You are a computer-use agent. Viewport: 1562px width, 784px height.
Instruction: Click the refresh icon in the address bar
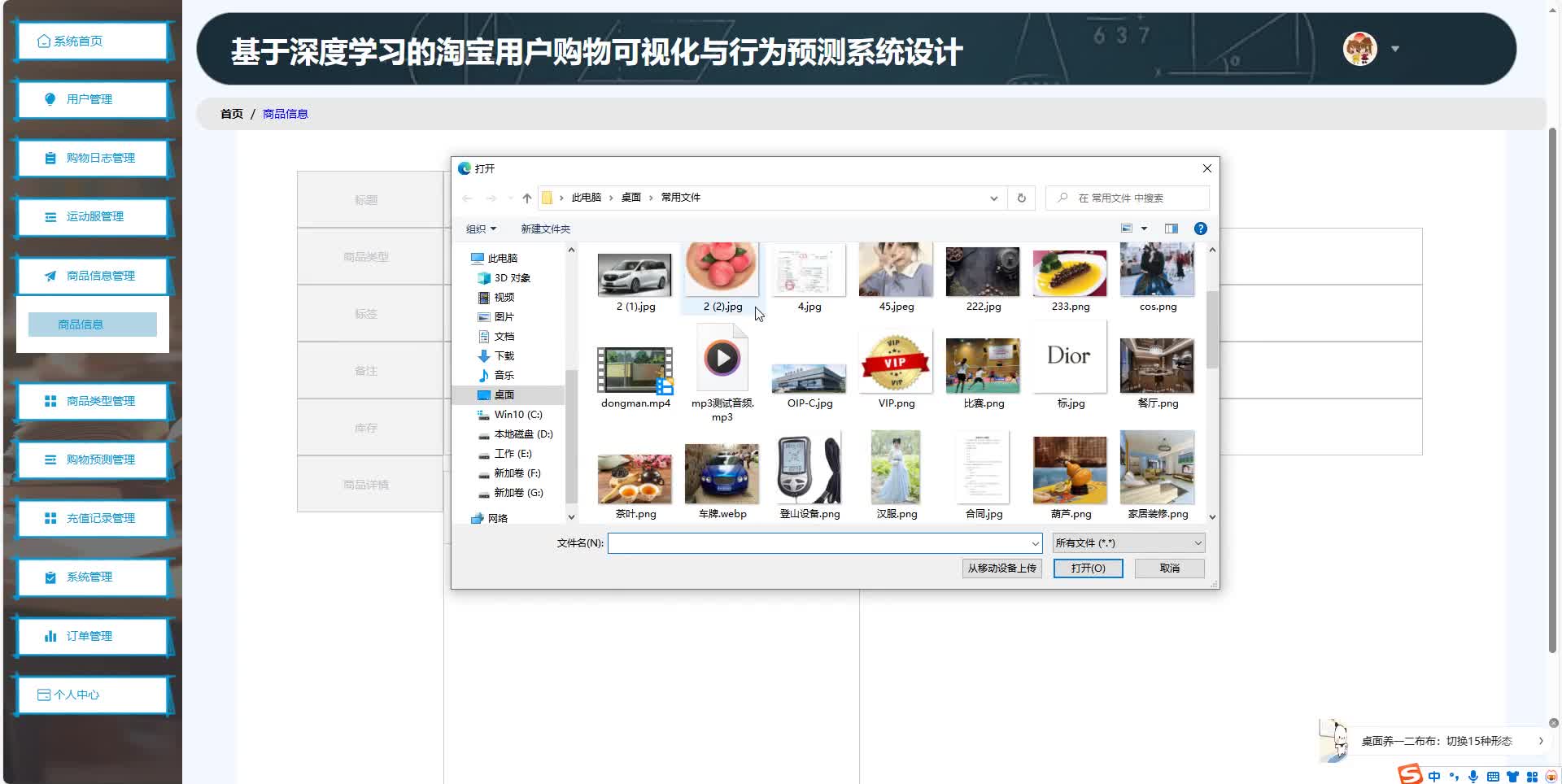1021,198
